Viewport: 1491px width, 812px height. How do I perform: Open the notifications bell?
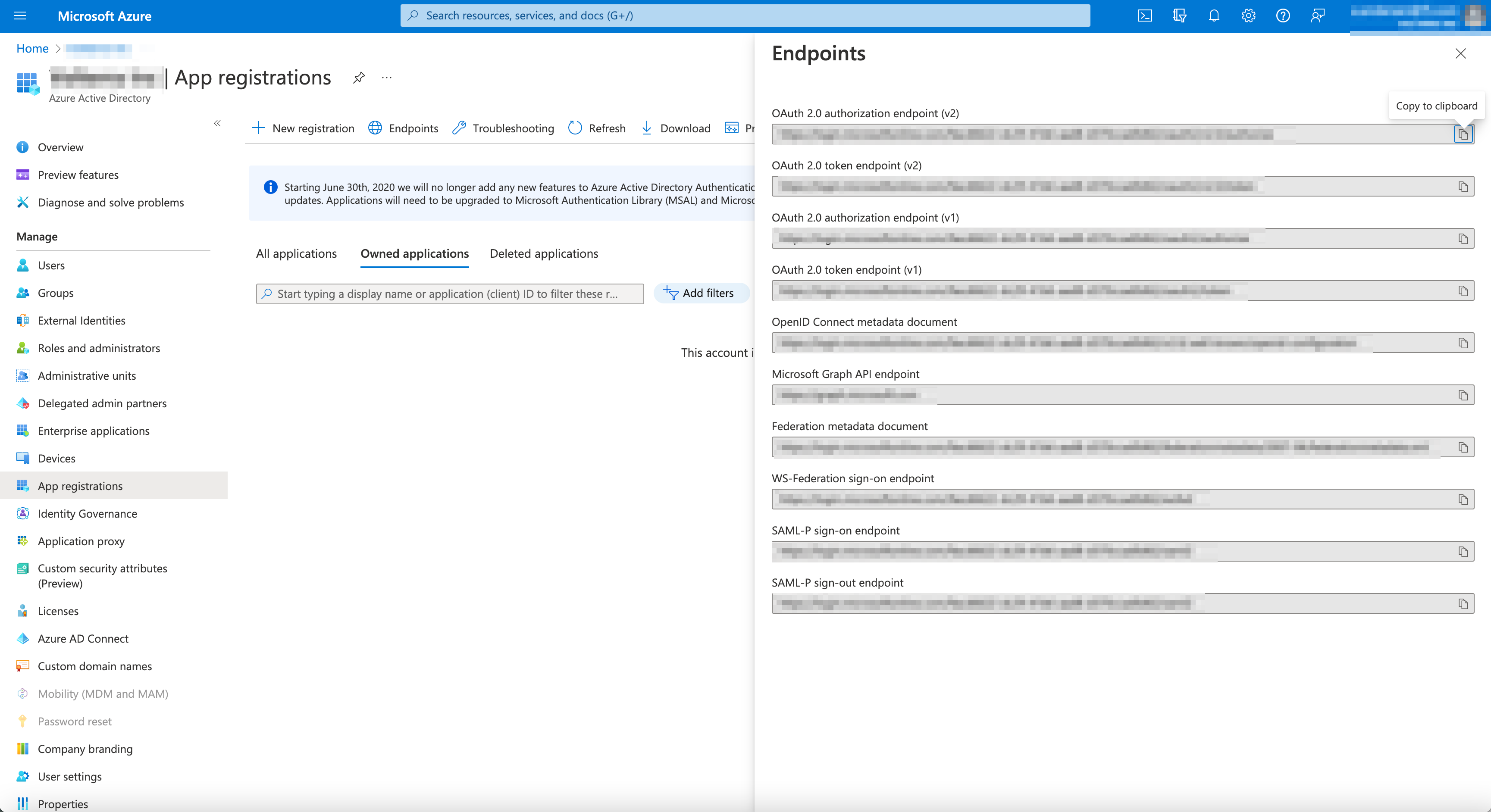click(1213, 16)
